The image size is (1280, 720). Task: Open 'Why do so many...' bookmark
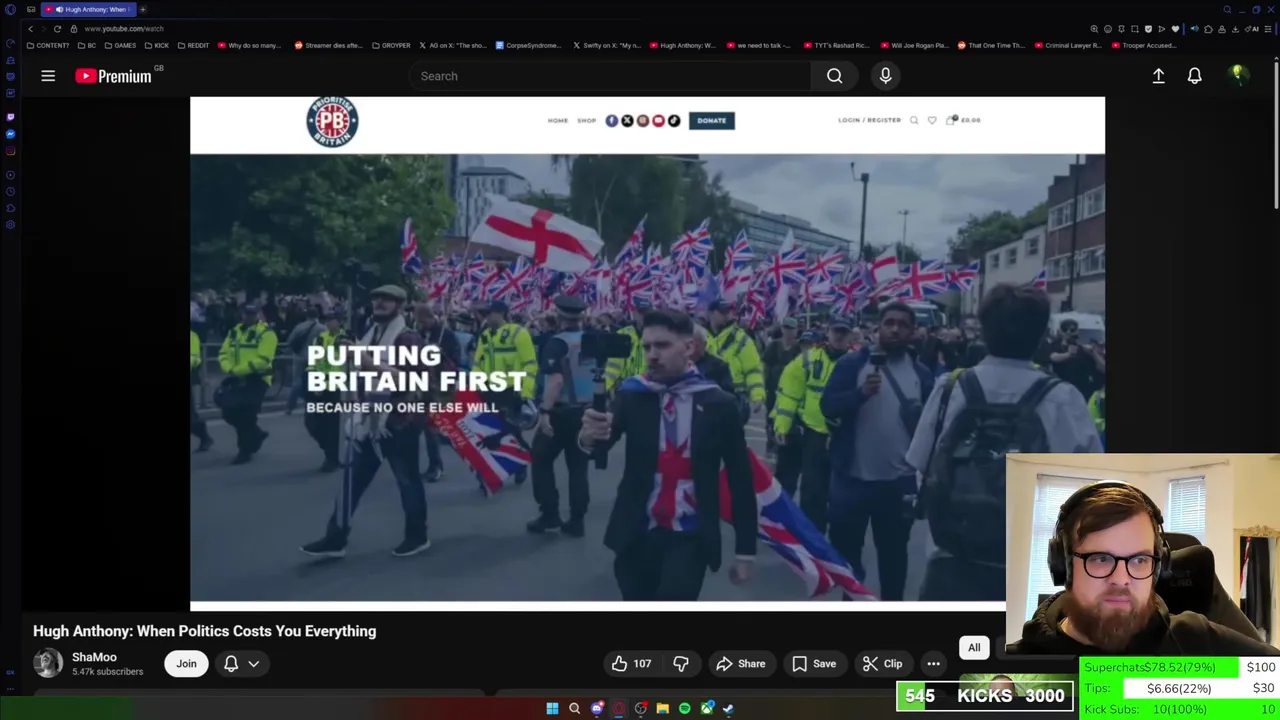tap(250, 45)
